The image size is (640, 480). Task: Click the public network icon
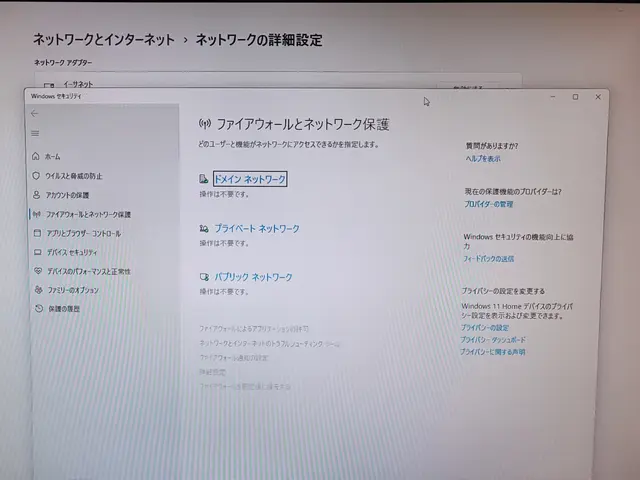[204, 277]
